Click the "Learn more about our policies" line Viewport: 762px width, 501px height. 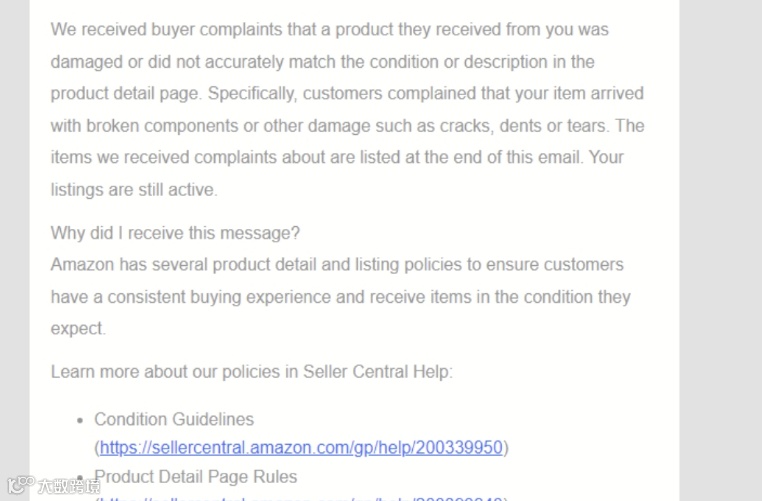tap(251, 372)
